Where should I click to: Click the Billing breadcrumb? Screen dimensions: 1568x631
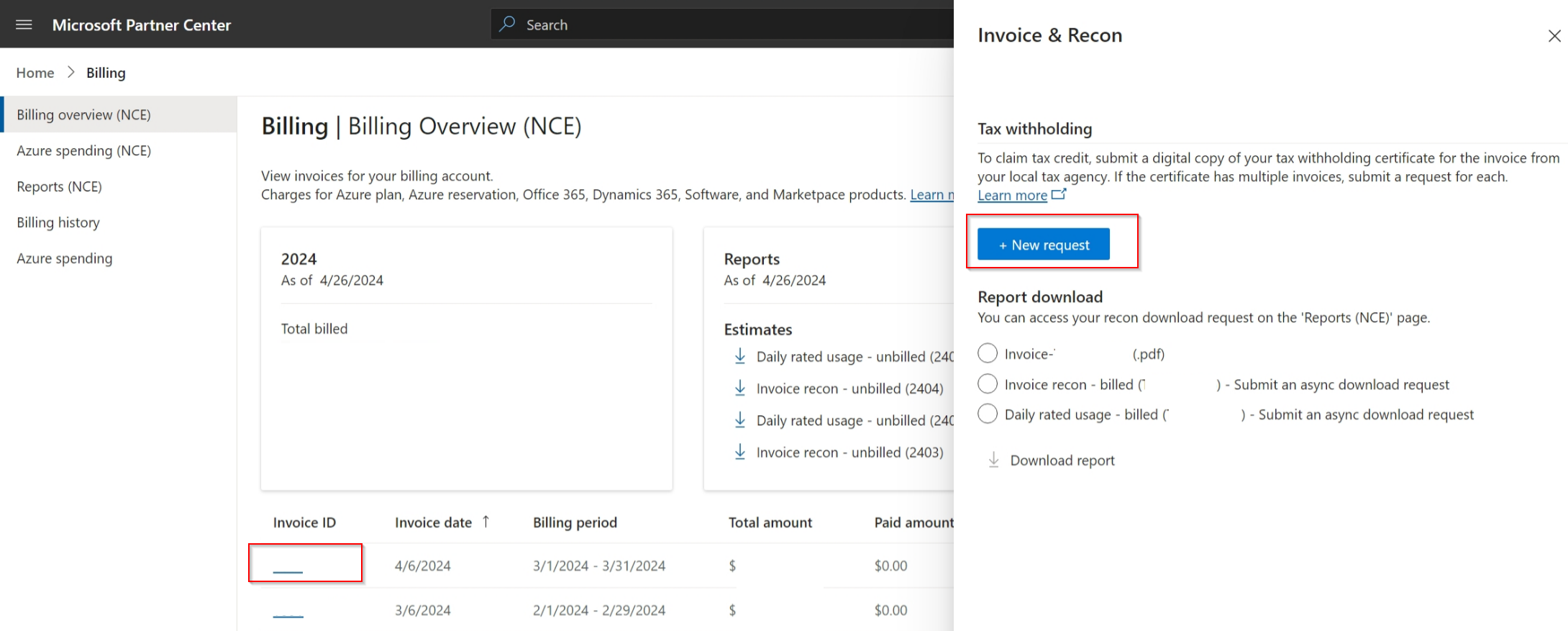click(x=106, y=73)
